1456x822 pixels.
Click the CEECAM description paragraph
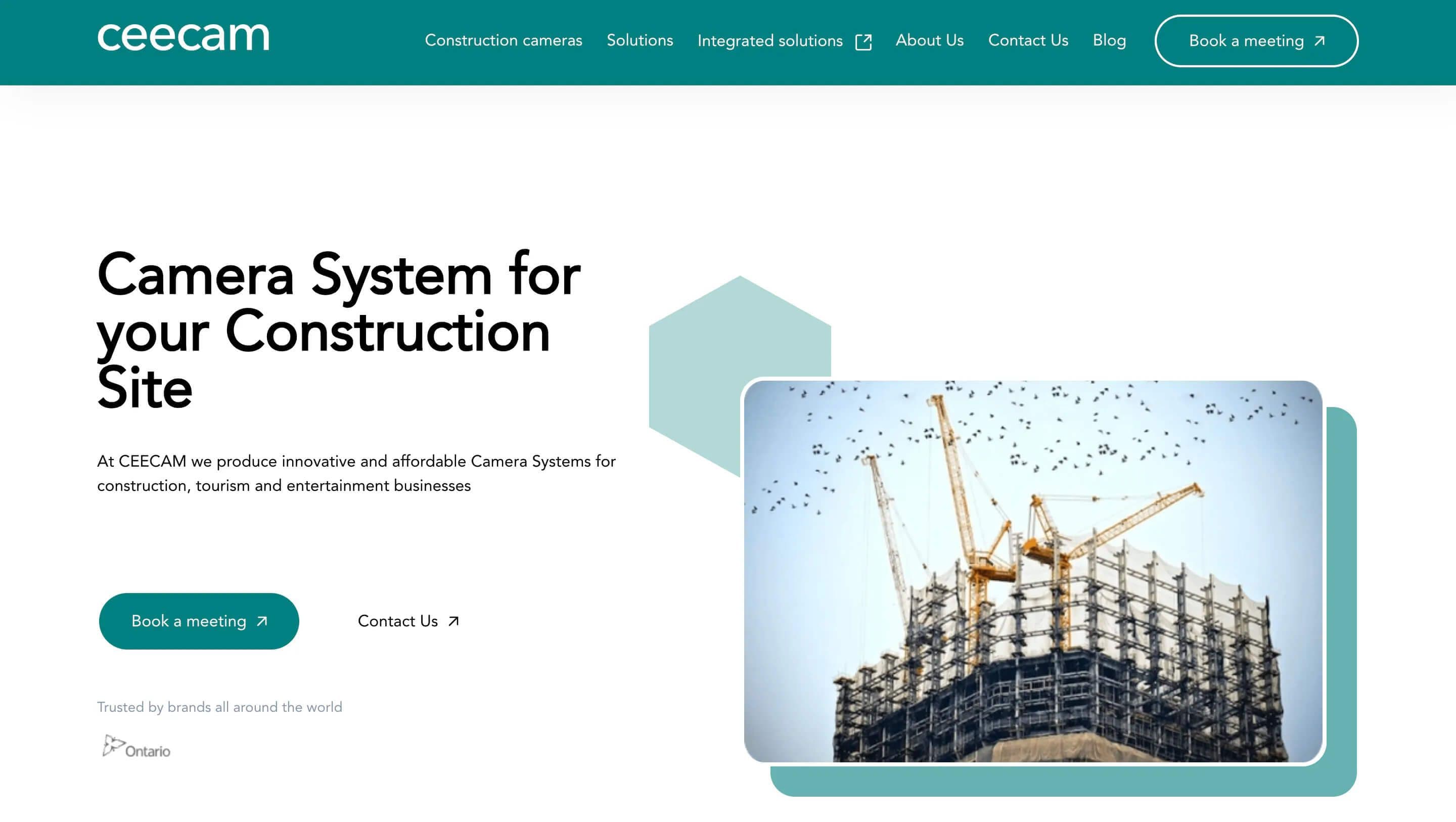pos(356,473)
